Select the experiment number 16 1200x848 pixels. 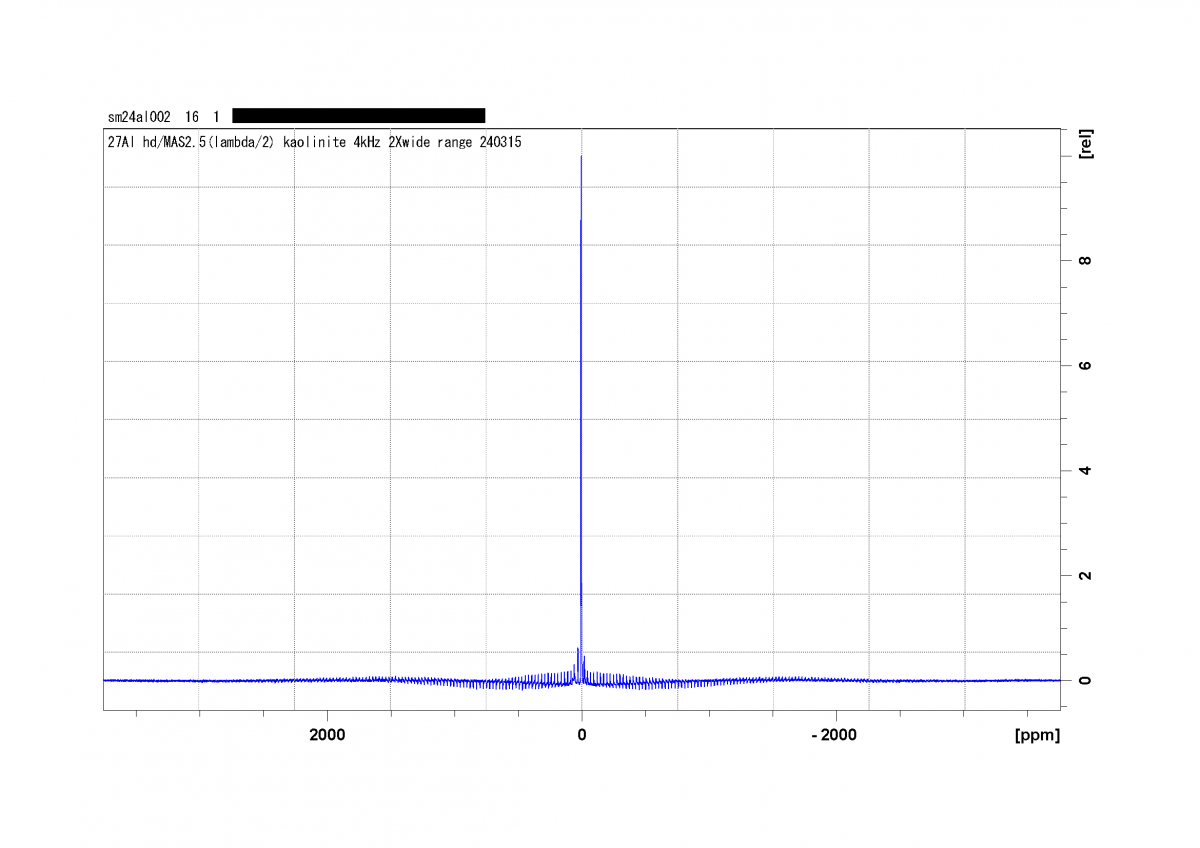(192, 117)
